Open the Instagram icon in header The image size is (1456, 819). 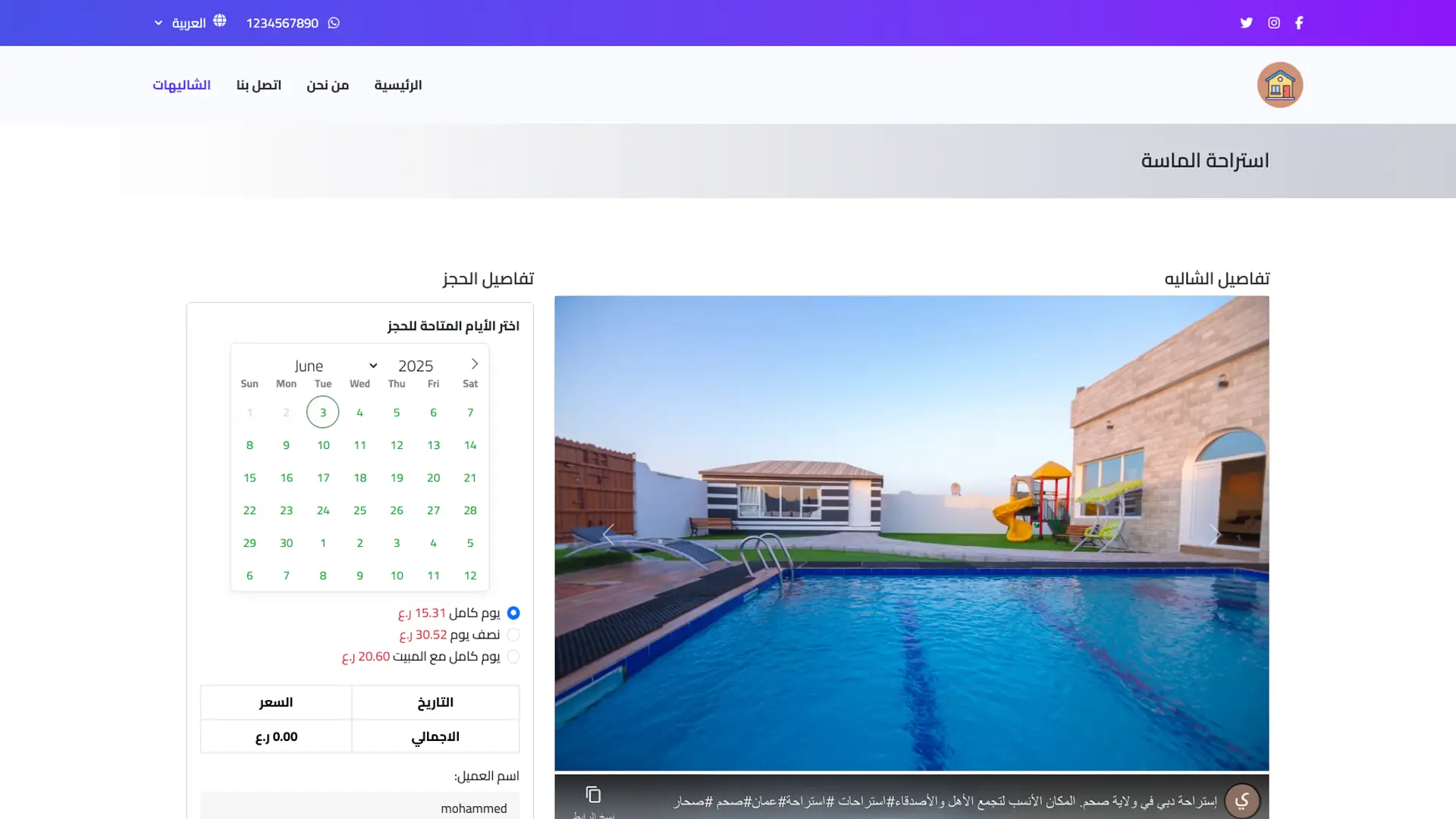1274,23
